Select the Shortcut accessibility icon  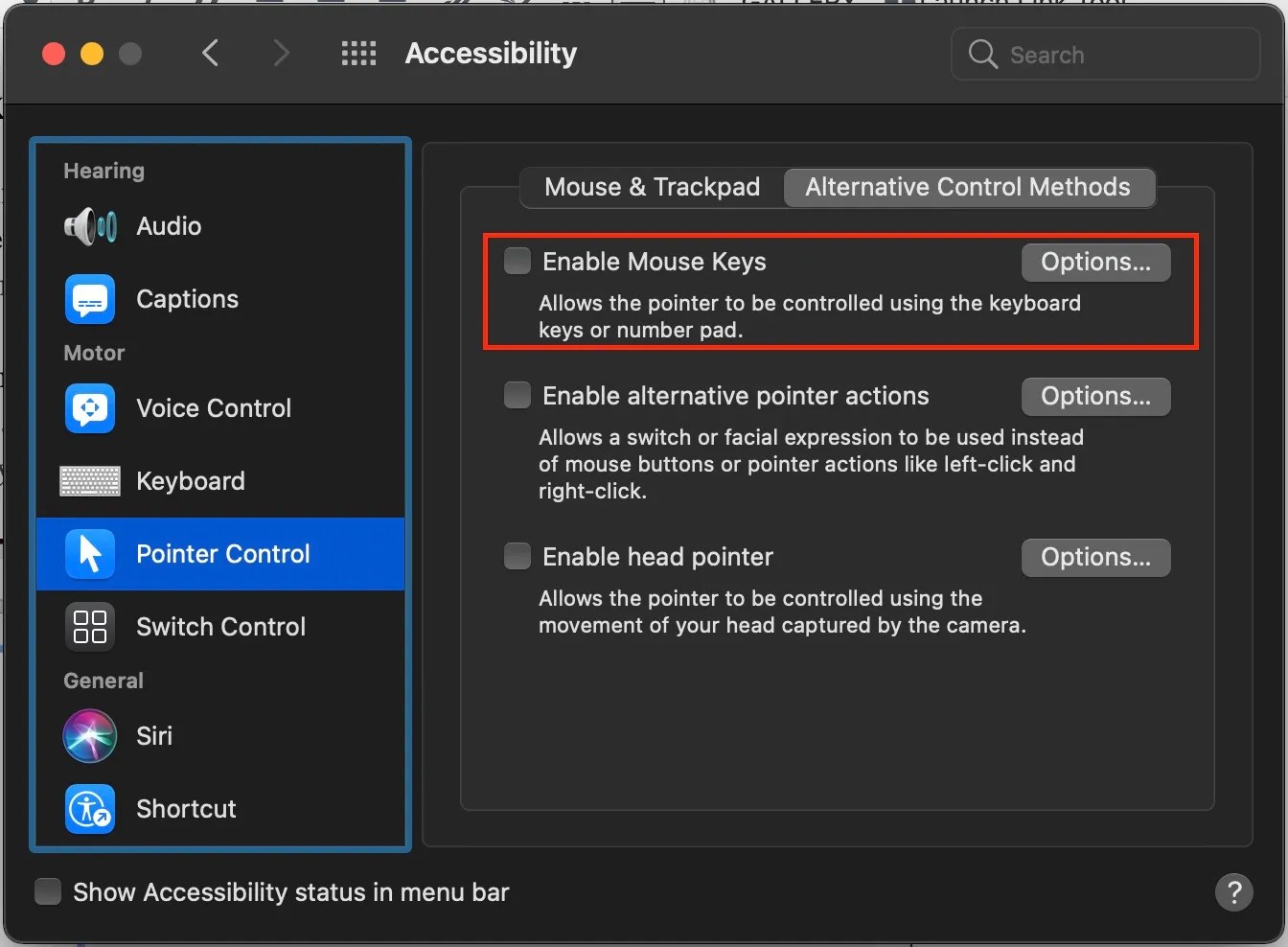point(89,809)
